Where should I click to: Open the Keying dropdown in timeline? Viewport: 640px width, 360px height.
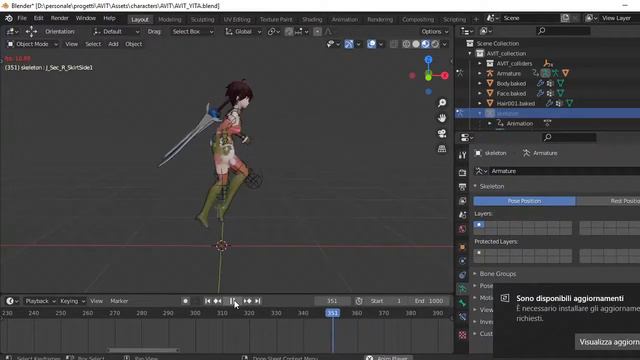(72, 301)
